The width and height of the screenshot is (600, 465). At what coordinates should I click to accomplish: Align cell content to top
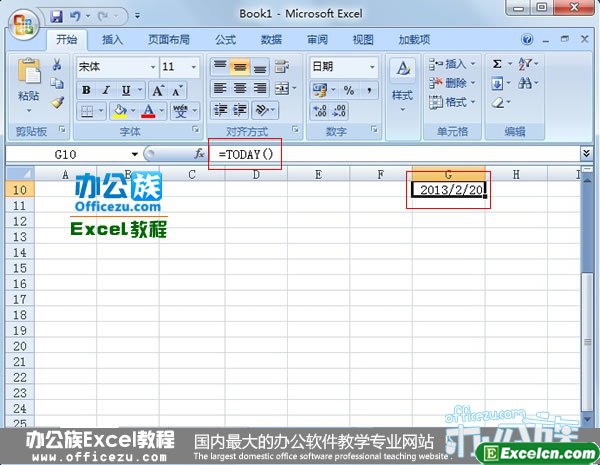point(220,67)
